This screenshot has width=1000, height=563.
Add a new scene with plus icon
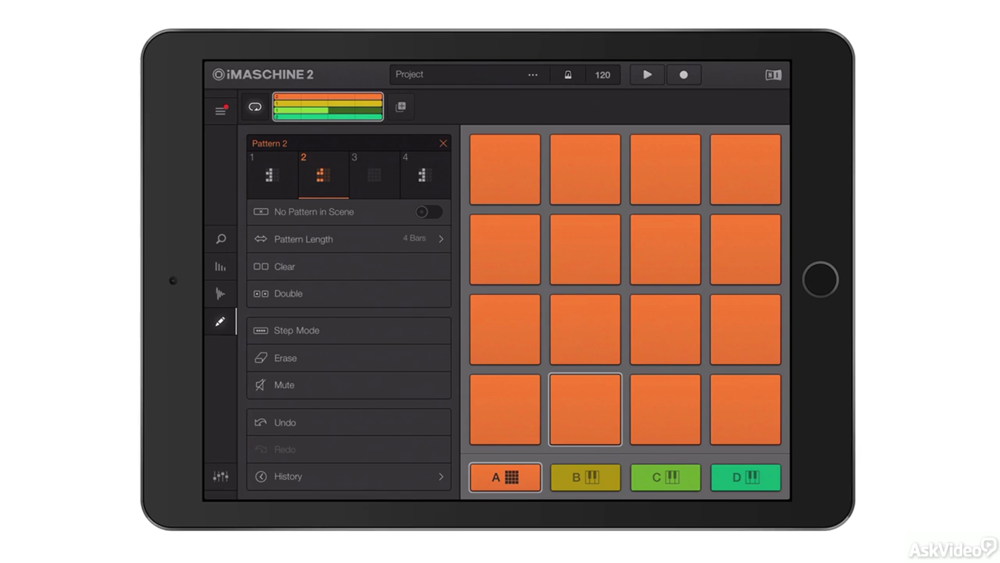coord(401,106)
